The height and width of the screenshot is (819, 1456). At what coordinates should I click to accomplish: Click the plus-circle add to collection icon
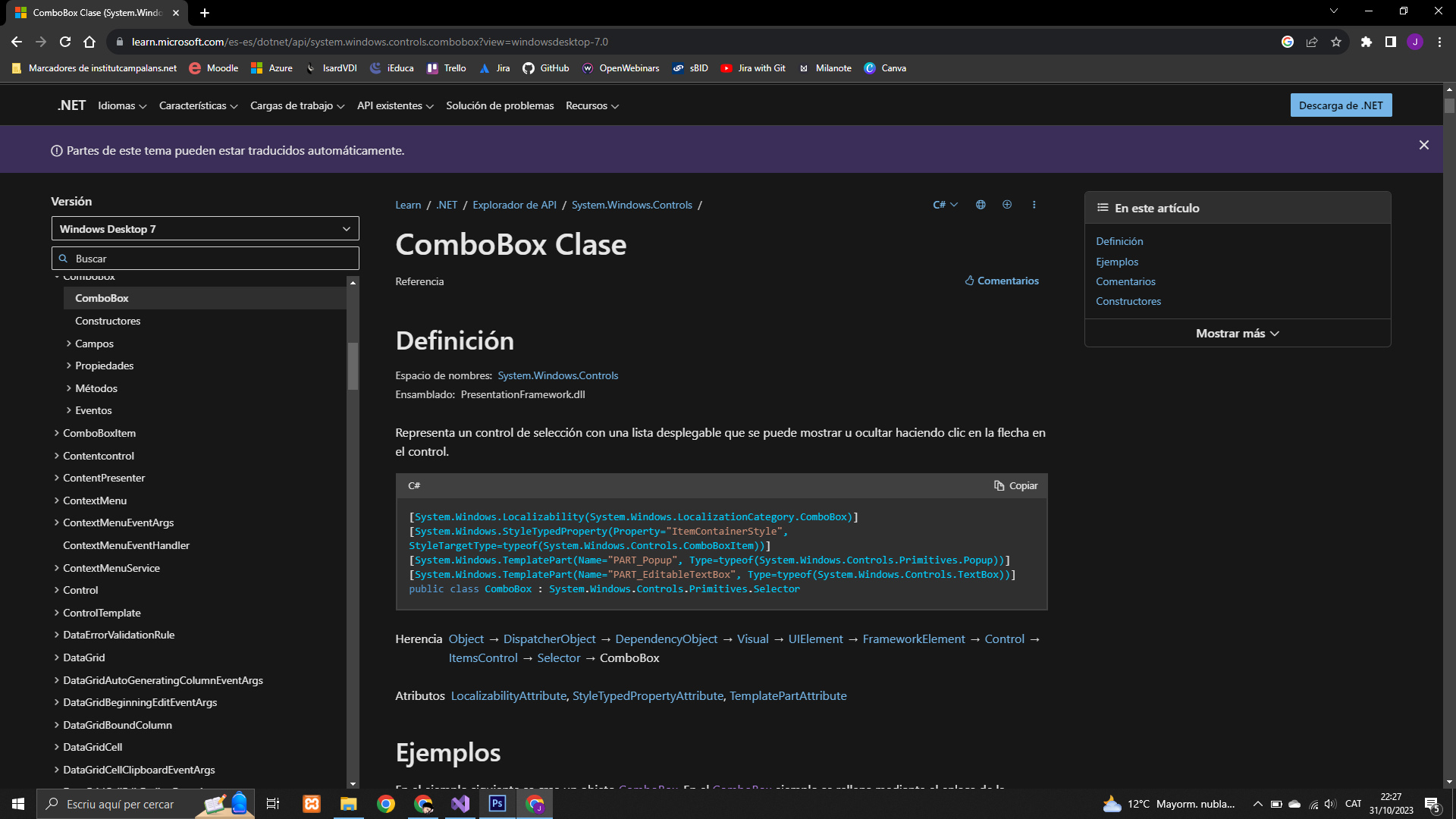1007,205
